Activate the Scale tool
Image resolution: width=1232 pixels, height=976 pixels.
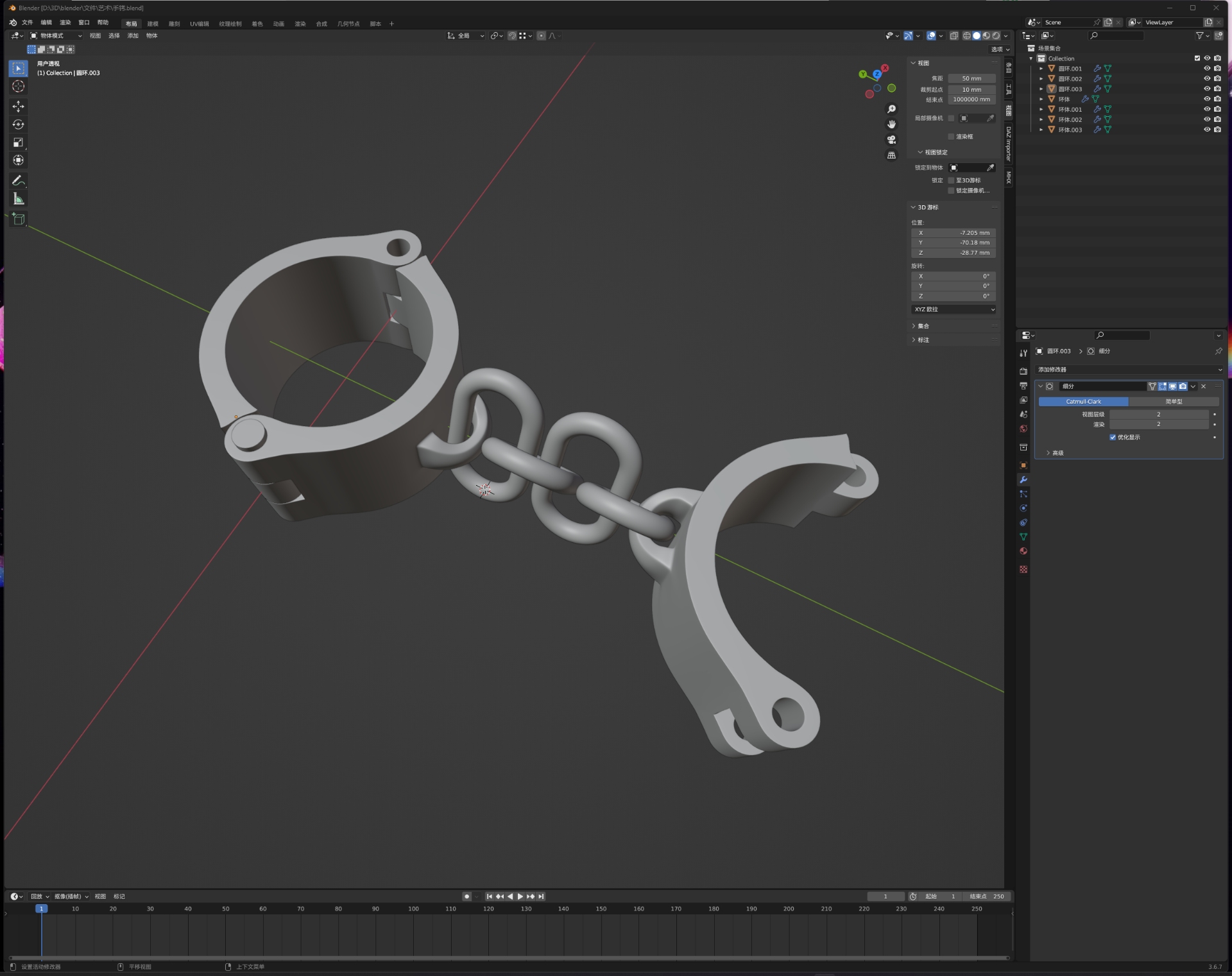[x=18, y=142]
